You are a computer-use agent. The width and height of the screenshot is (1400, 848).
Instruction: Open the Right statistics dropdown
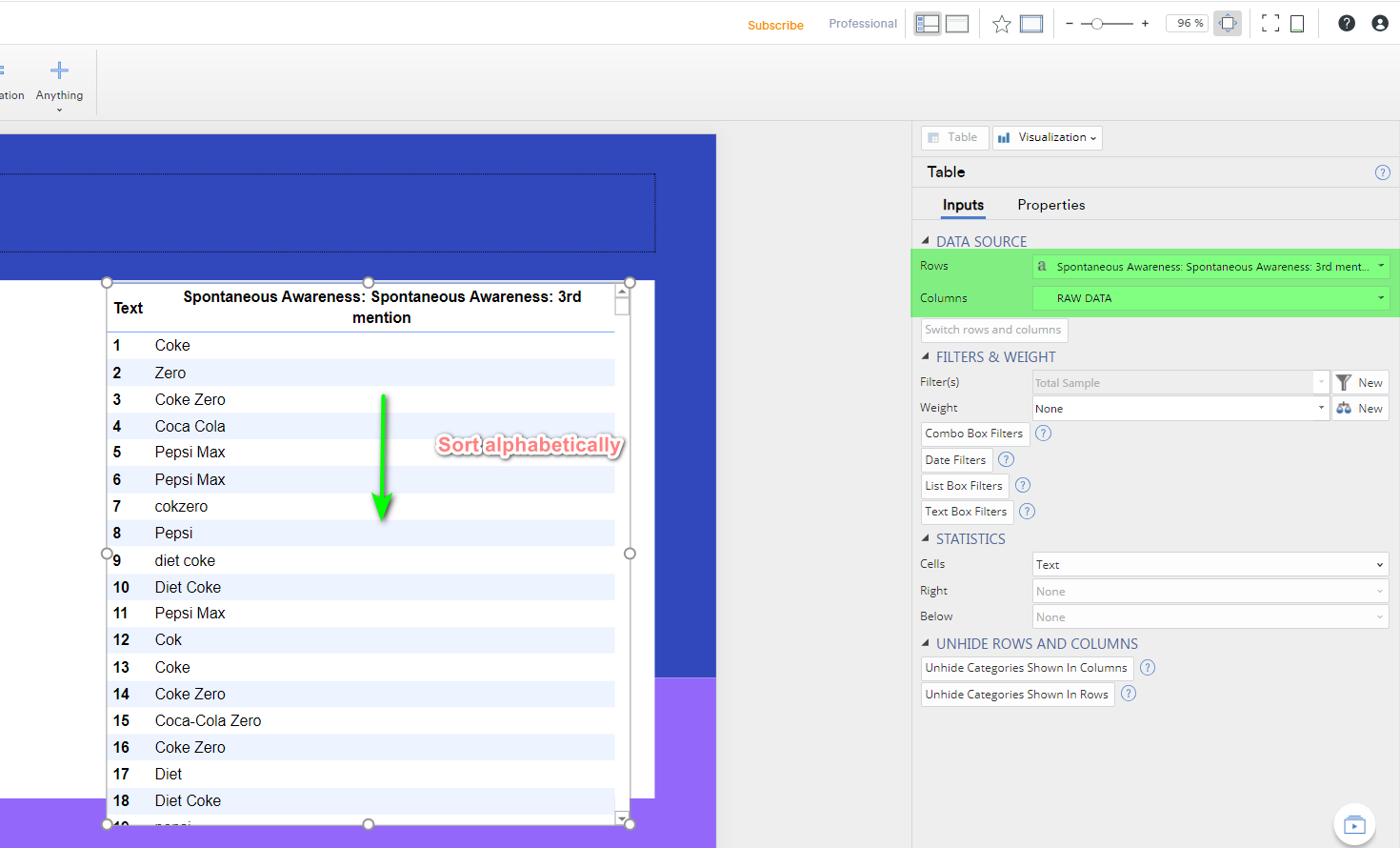click(x=1210, y=592)
